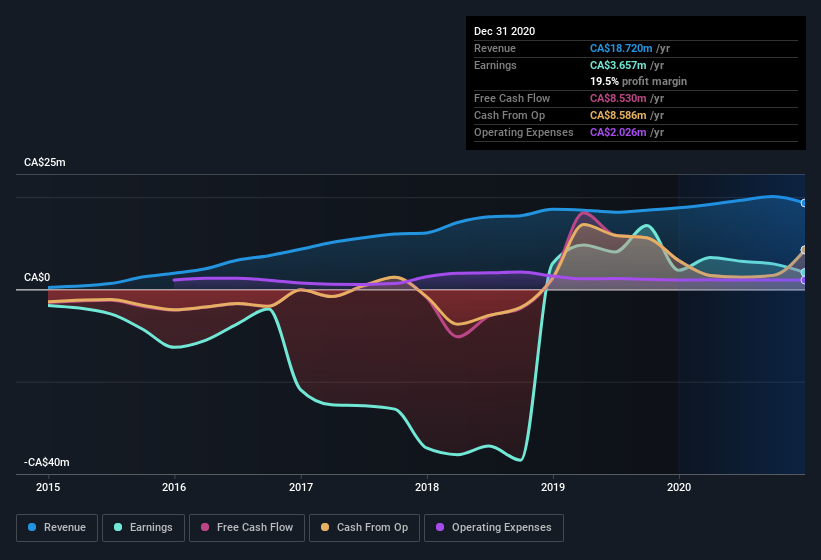Click the Cash From Op endpoint marker
Screen dimensions: 821x560
[804, 251]
